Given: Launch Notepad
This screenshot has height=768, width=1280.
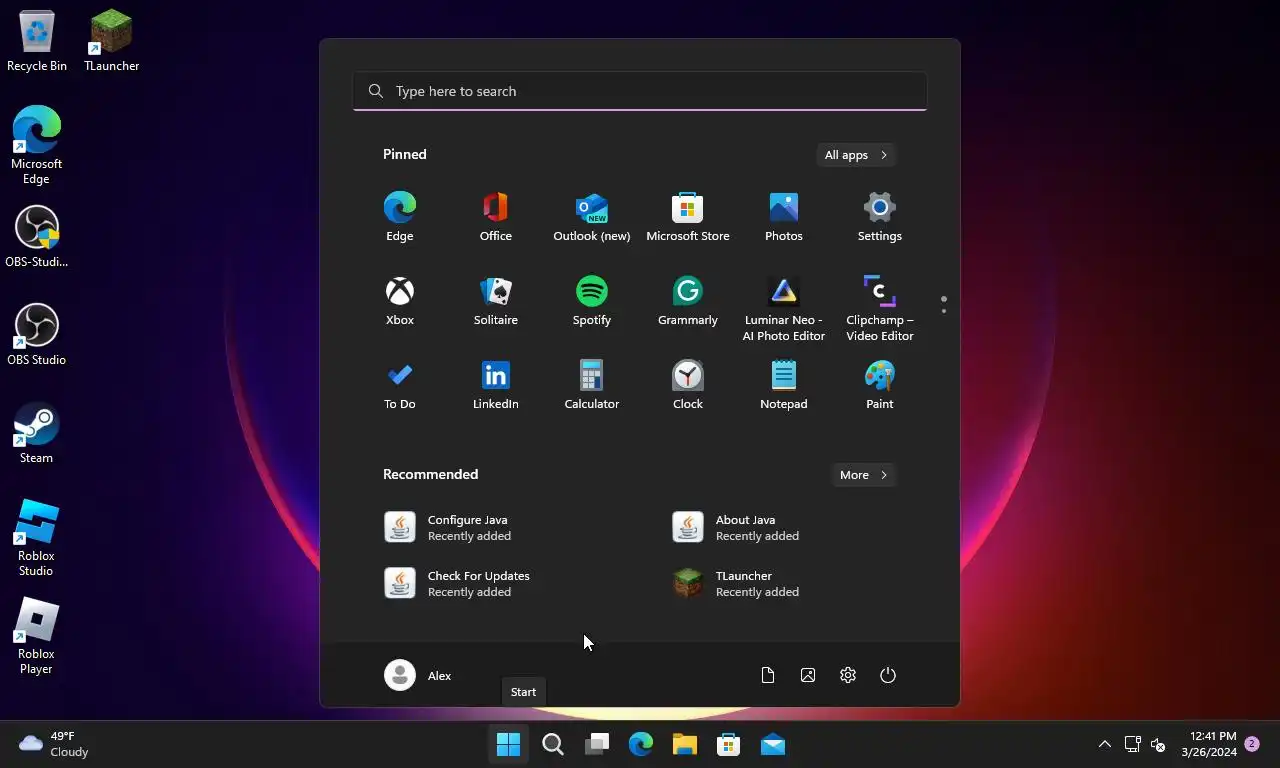Looking at the screenshot, I should click(x=783, y=385).
